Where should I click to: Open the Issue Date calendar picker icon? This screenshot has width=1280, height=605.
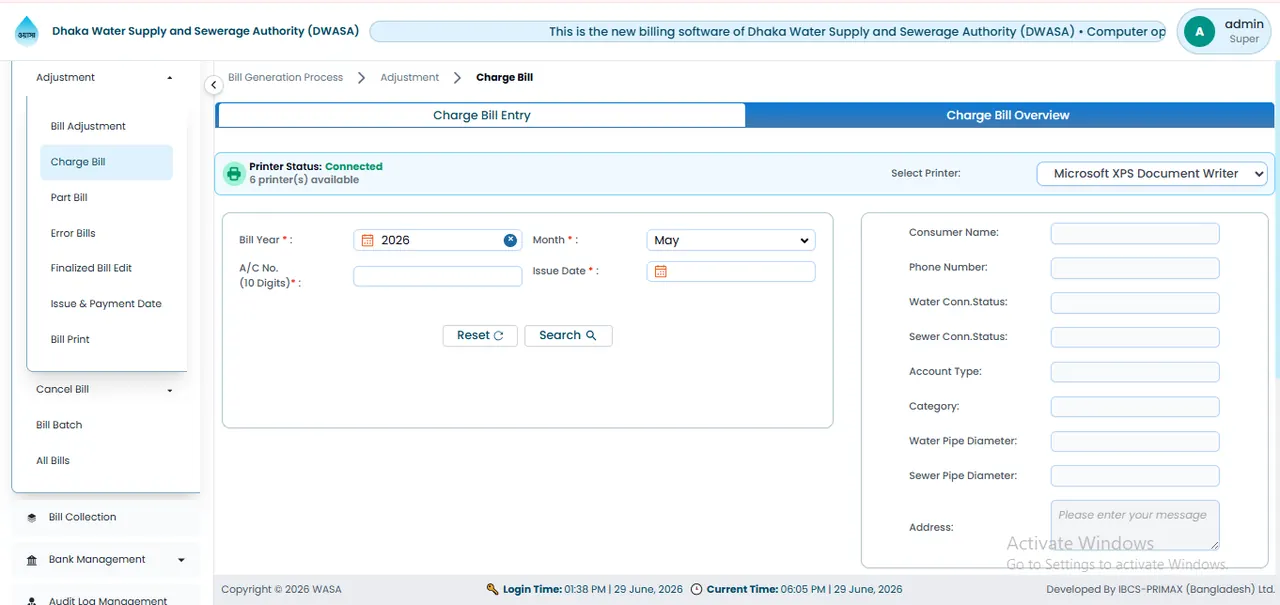[x=660, y=271]
